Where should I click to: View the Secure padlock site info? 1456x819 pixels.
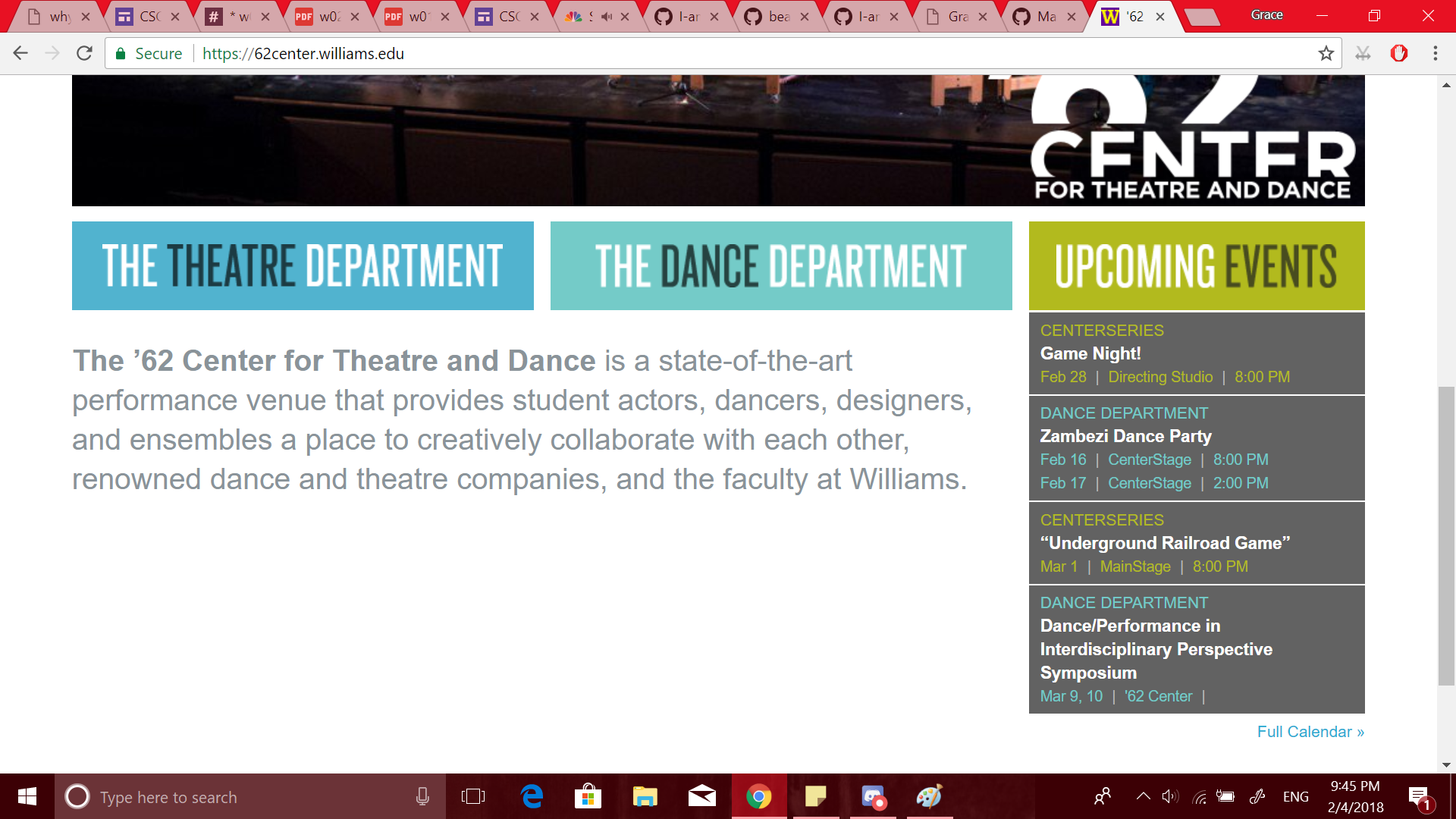(149, 54)
